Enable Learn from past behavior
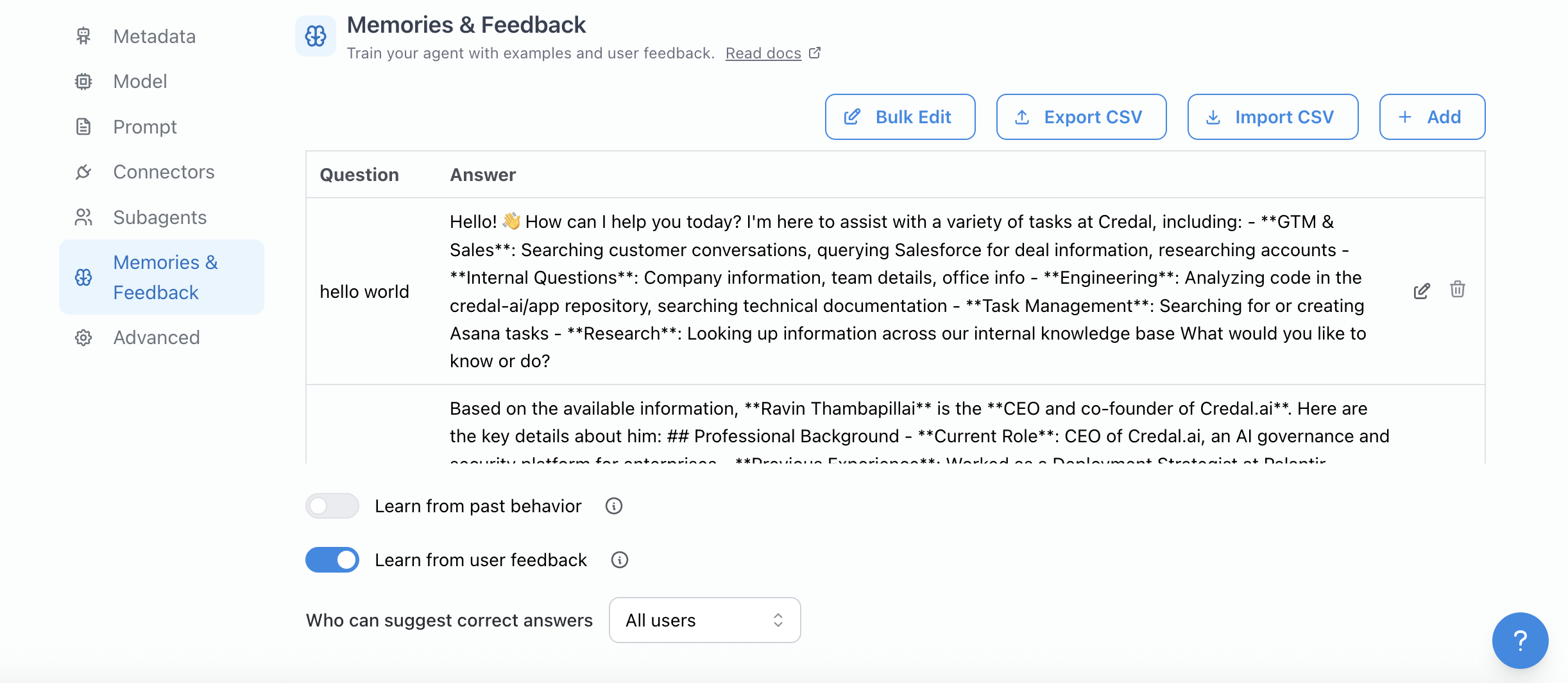The height and width of the screenshot is (683, 1568). coord(332,506)
